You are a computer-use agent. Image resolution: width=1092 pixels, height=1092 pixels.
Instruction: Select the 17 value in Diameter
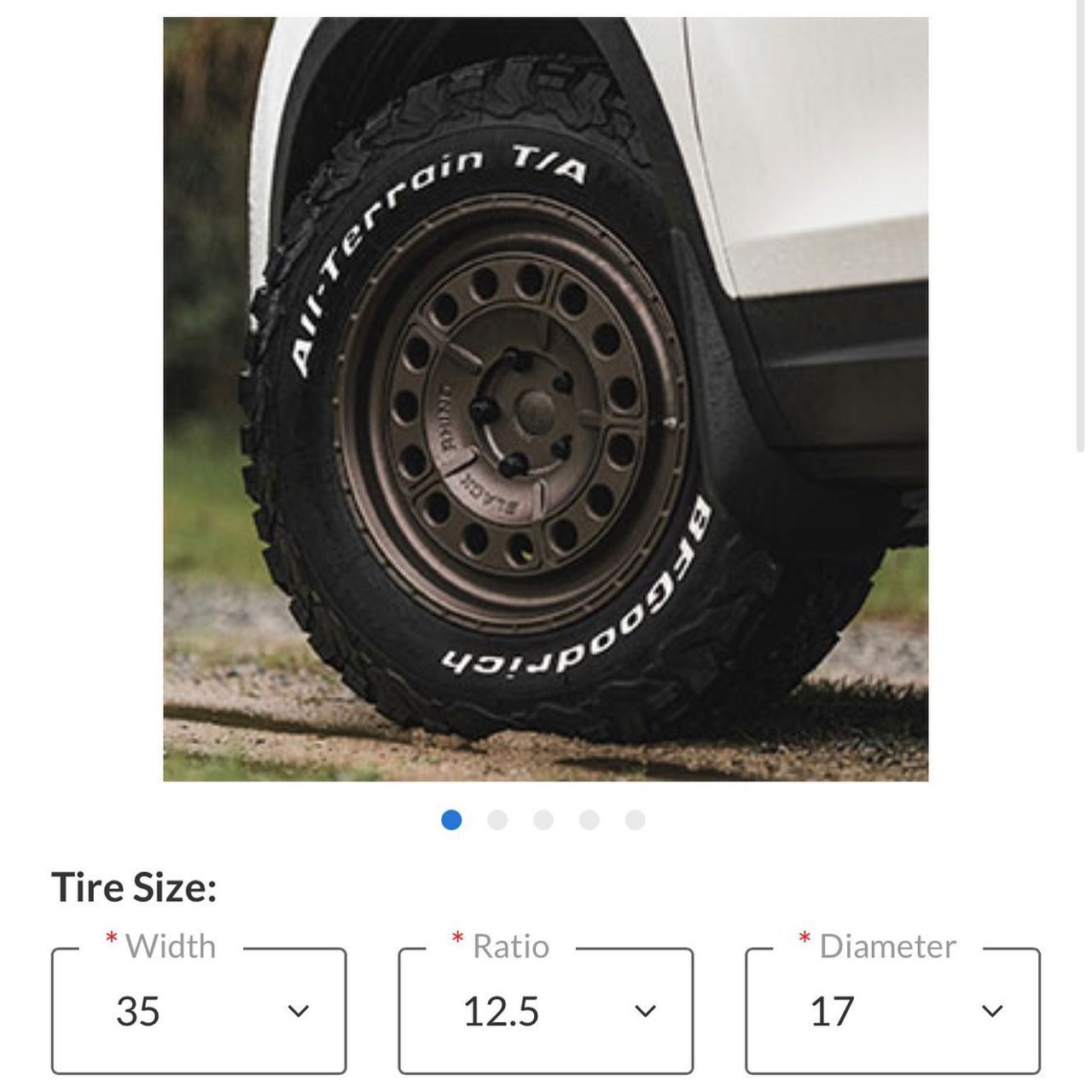(832, 1011)
